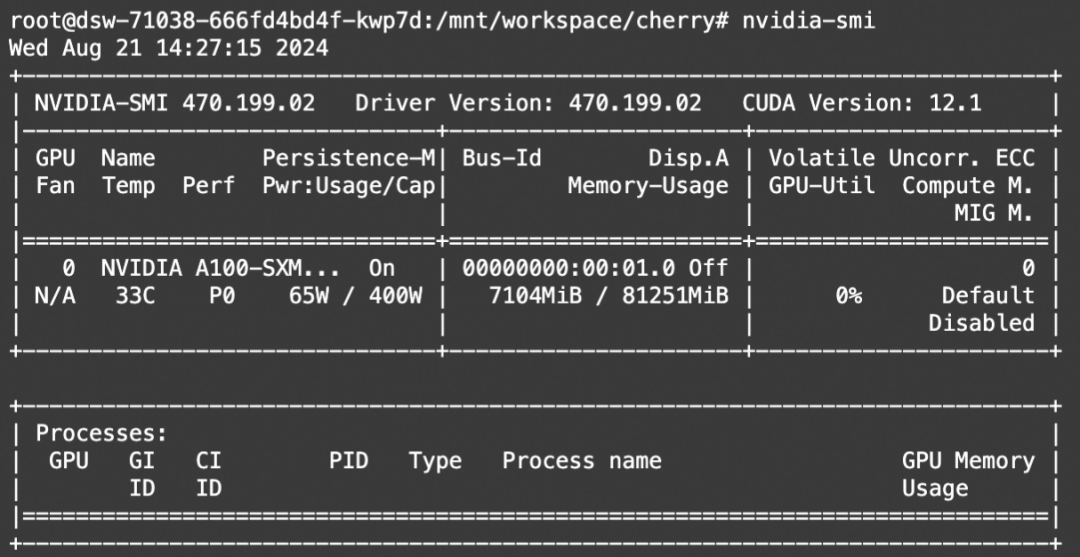Click the GPU-Util header
Screen dimensions: 1080x557
pos(822,186)
